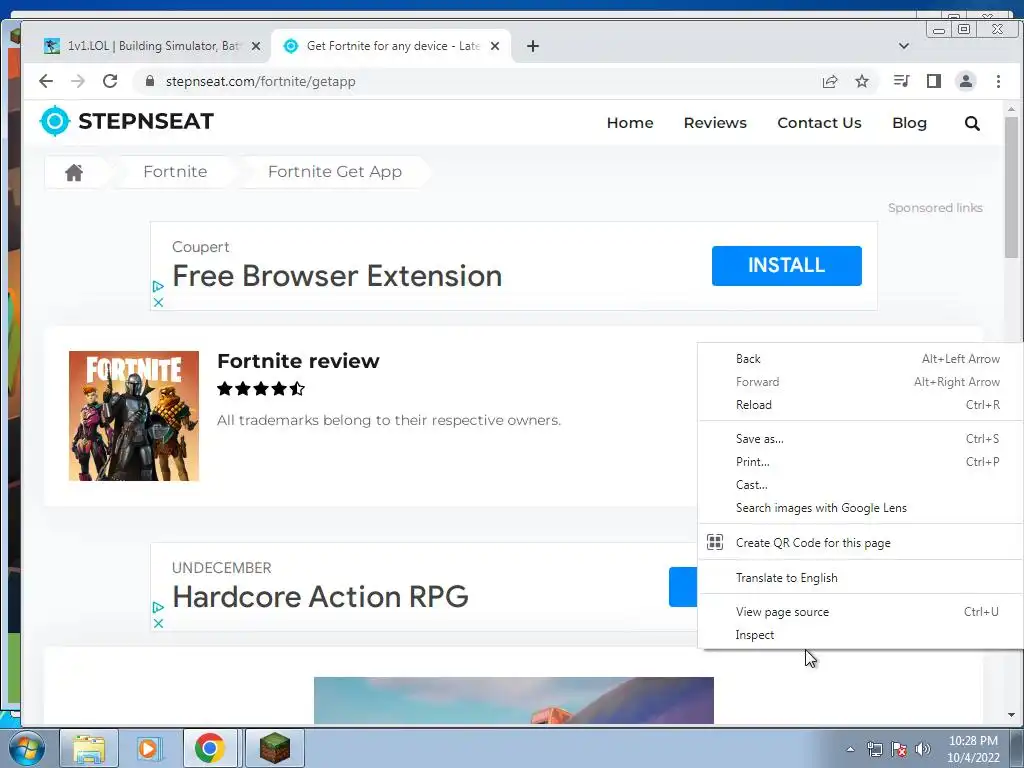Select Print... in the context menu

[x=860, y=461]
